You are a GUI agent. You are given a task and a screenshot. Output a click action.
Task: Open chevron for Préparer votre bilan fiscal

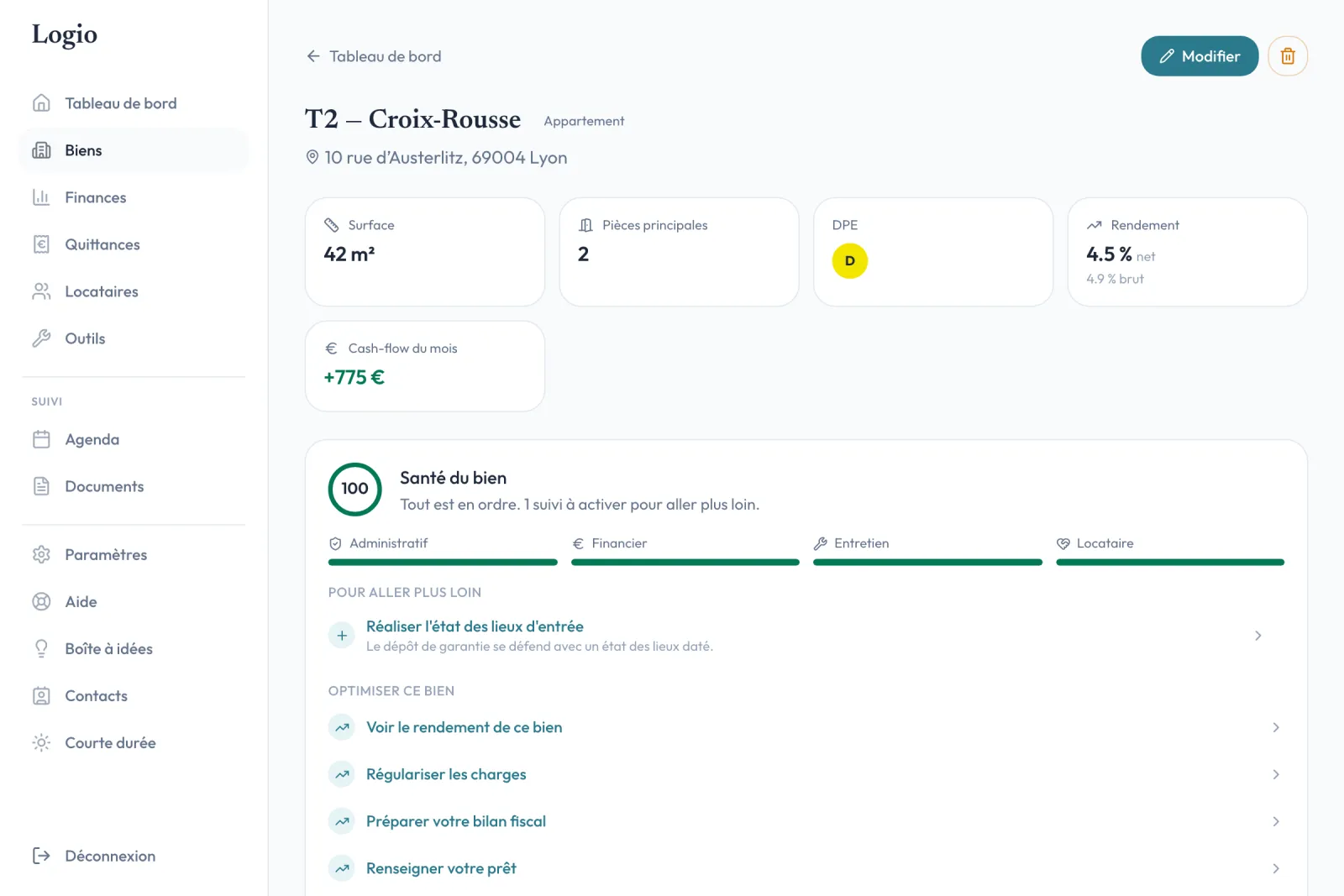click(x=1275, y=821)
